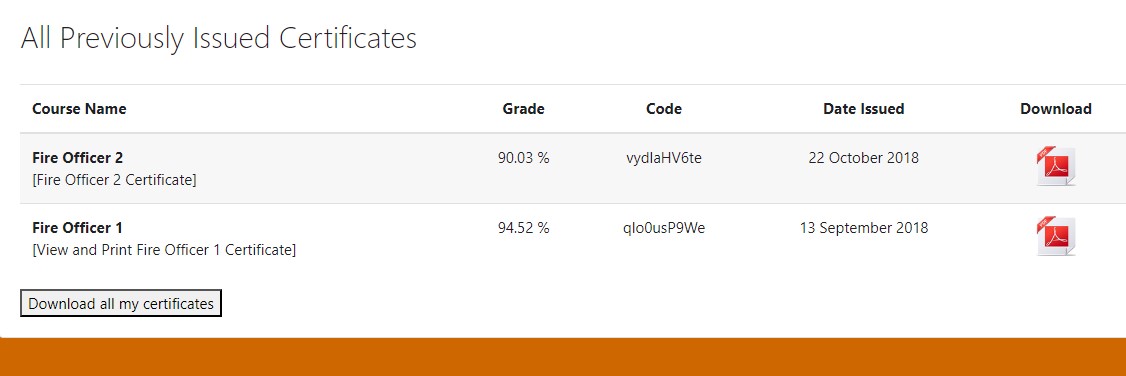Viewport: 1126px width, 376px height.
Task: Download the Fire Officer 1 PDF certificate
Action: pyautogui.click(x=1056, y=236)
